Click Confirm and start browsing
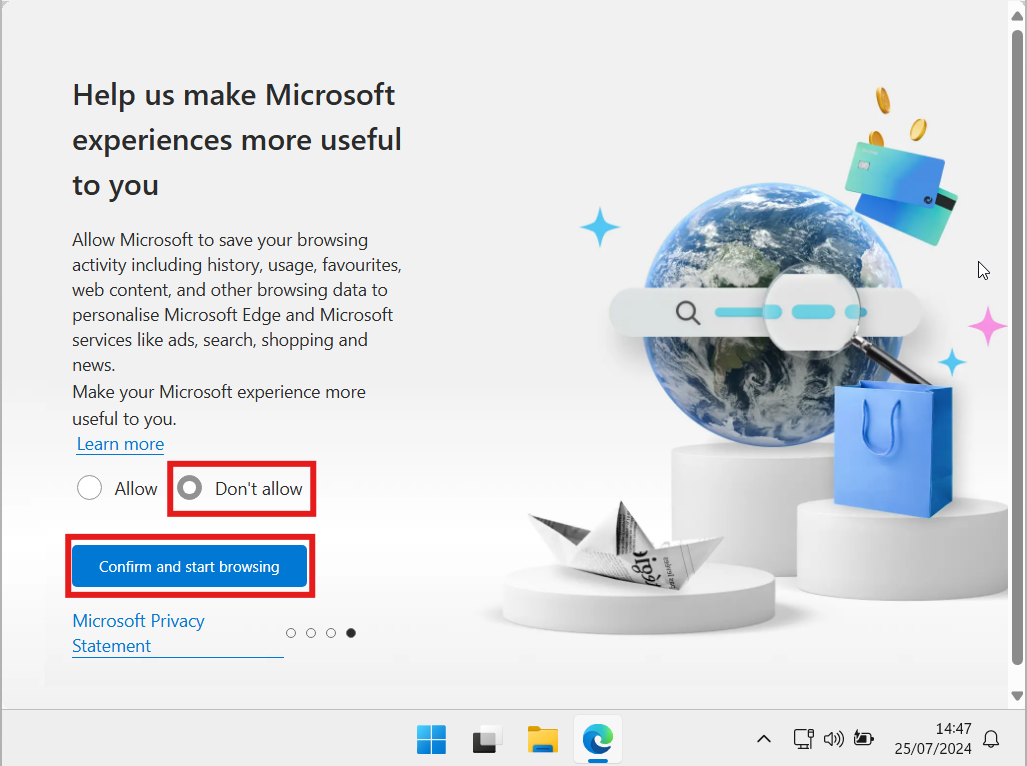The height and width of the screenshot is (766, 1027). pyautogui.click(x=189, y=566)
